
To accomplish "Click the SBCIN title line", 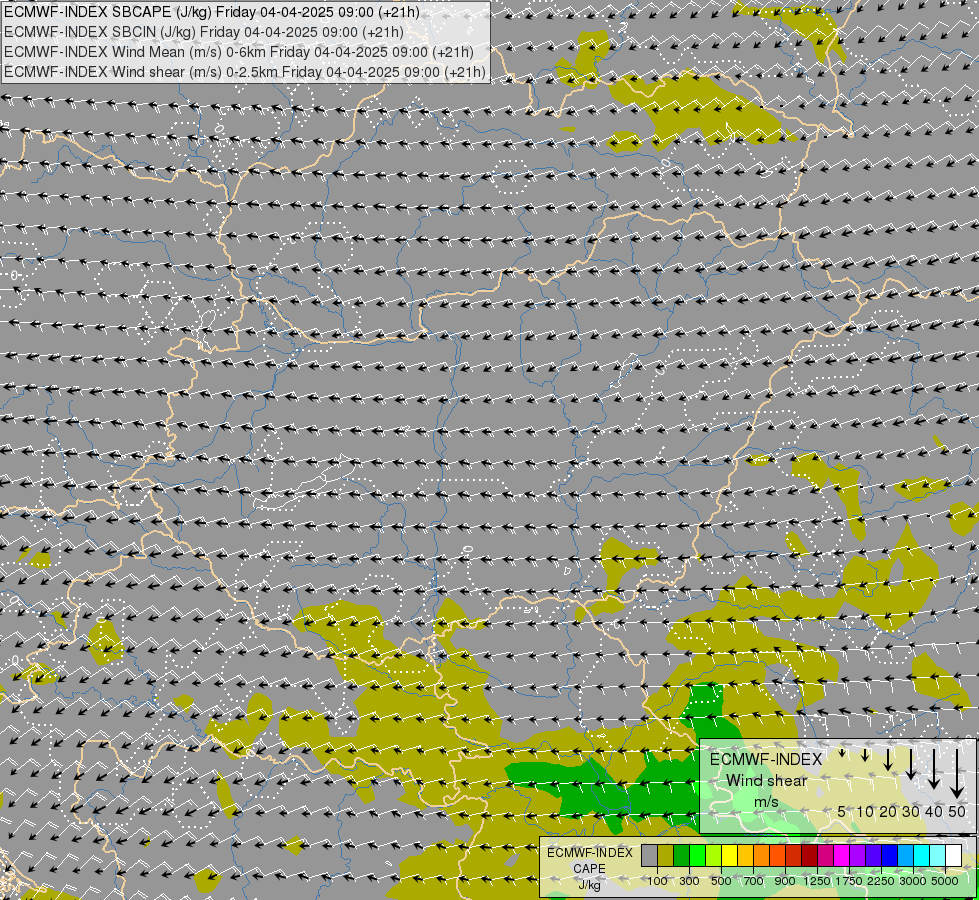I will coord(204,32).
